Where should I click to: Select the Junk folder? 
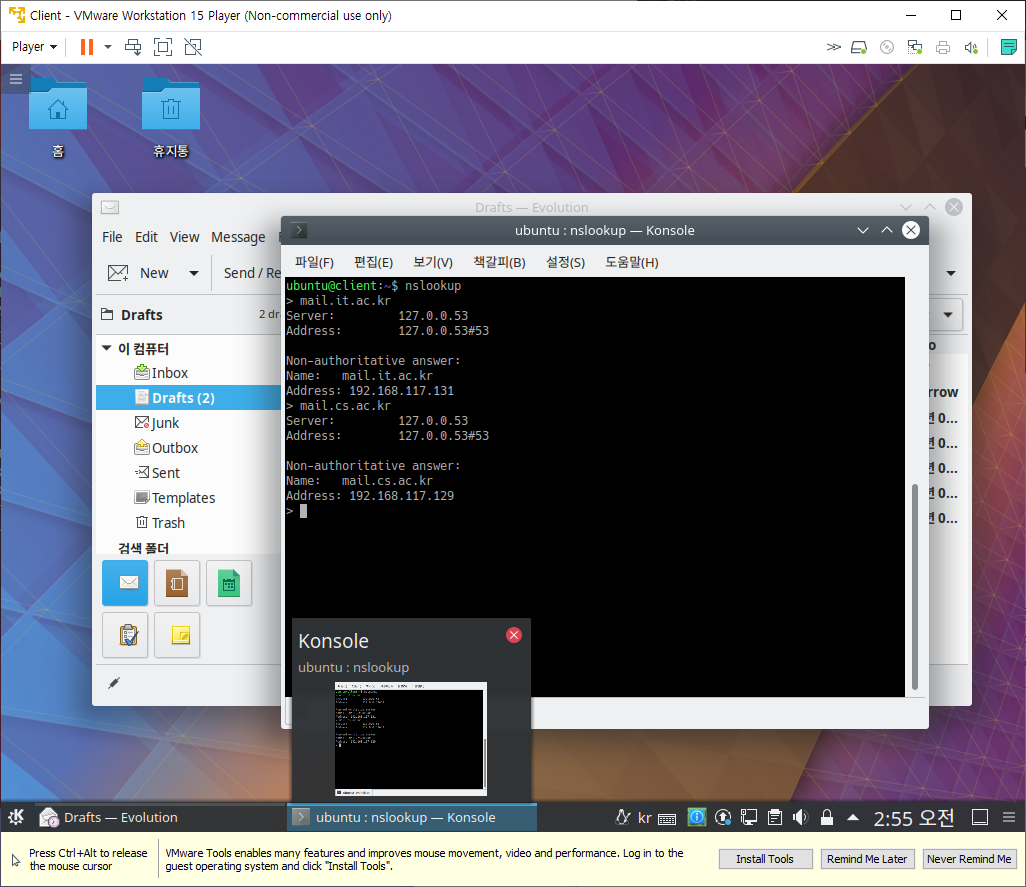tap(188, 423)
